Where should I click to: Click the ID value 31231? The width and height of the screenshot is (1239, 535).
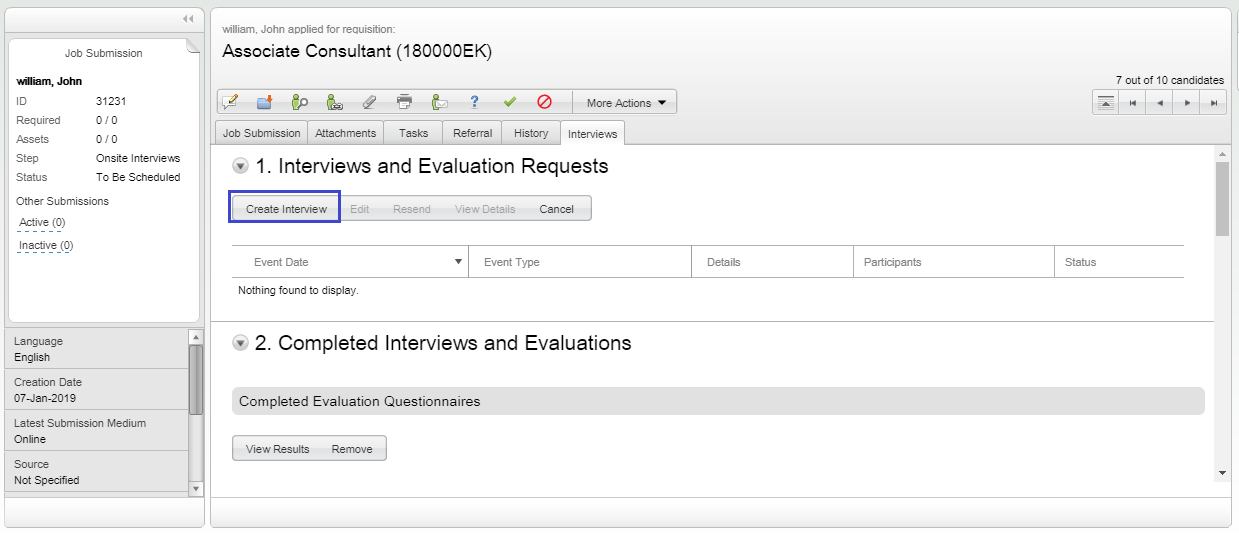point(111,101)
